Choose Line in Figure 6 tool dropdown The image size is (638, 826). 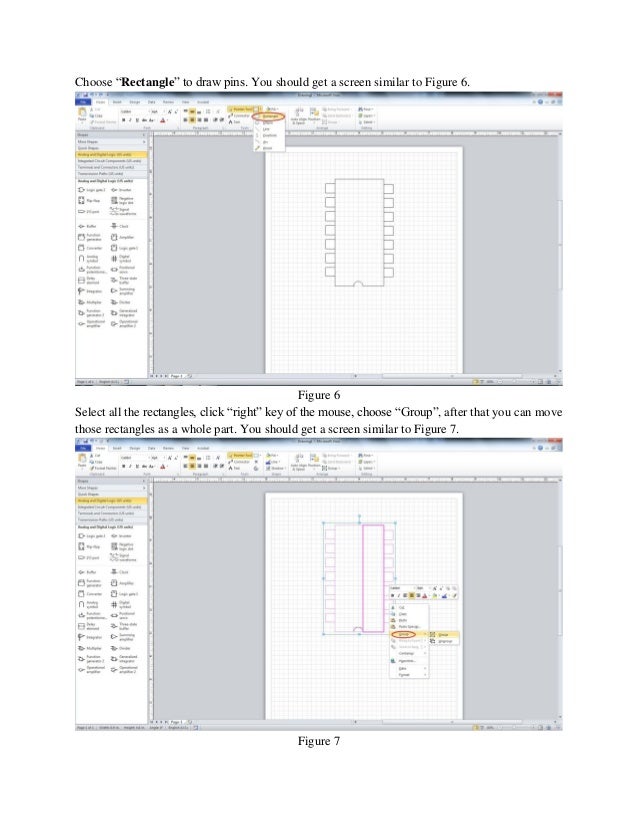pos(267,129)
